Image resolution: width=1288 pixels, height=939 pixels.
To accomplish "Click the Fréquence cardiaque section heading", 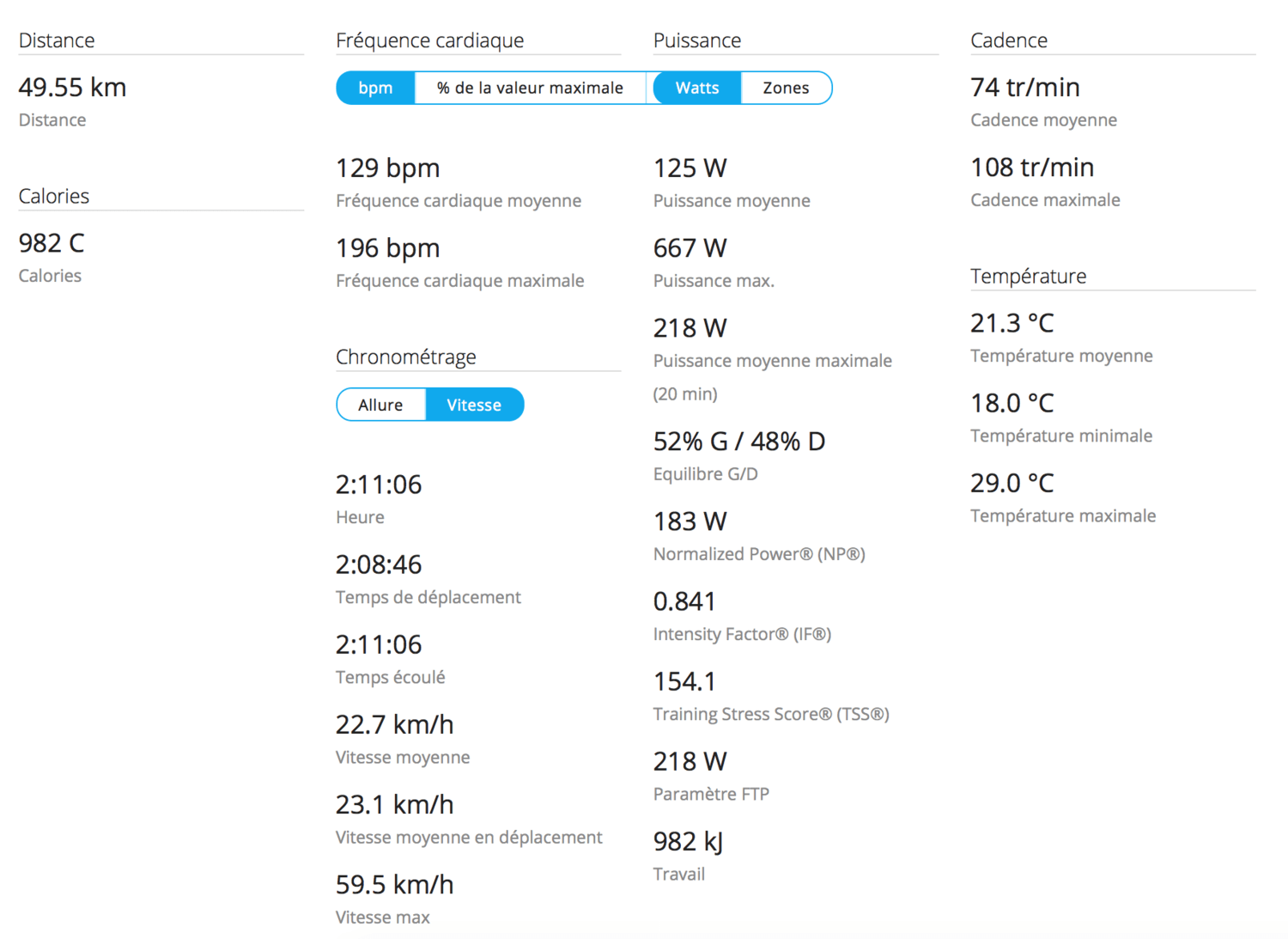I will pyautogui.click(x=429, y=40).
